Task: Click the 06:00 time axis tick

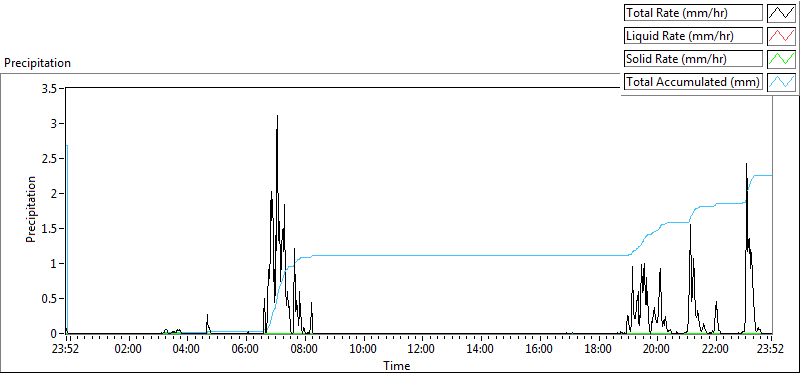Action: (x=246, y=350)
